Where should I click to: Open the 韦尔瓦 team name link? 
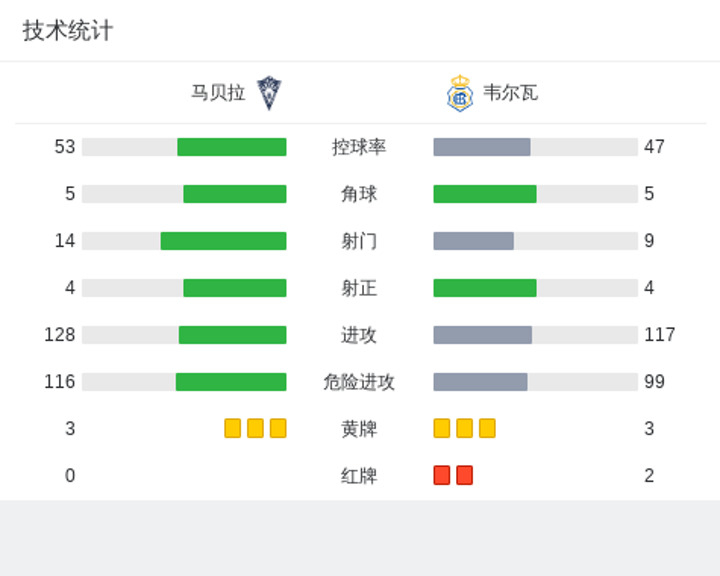[x=510, y=93]
